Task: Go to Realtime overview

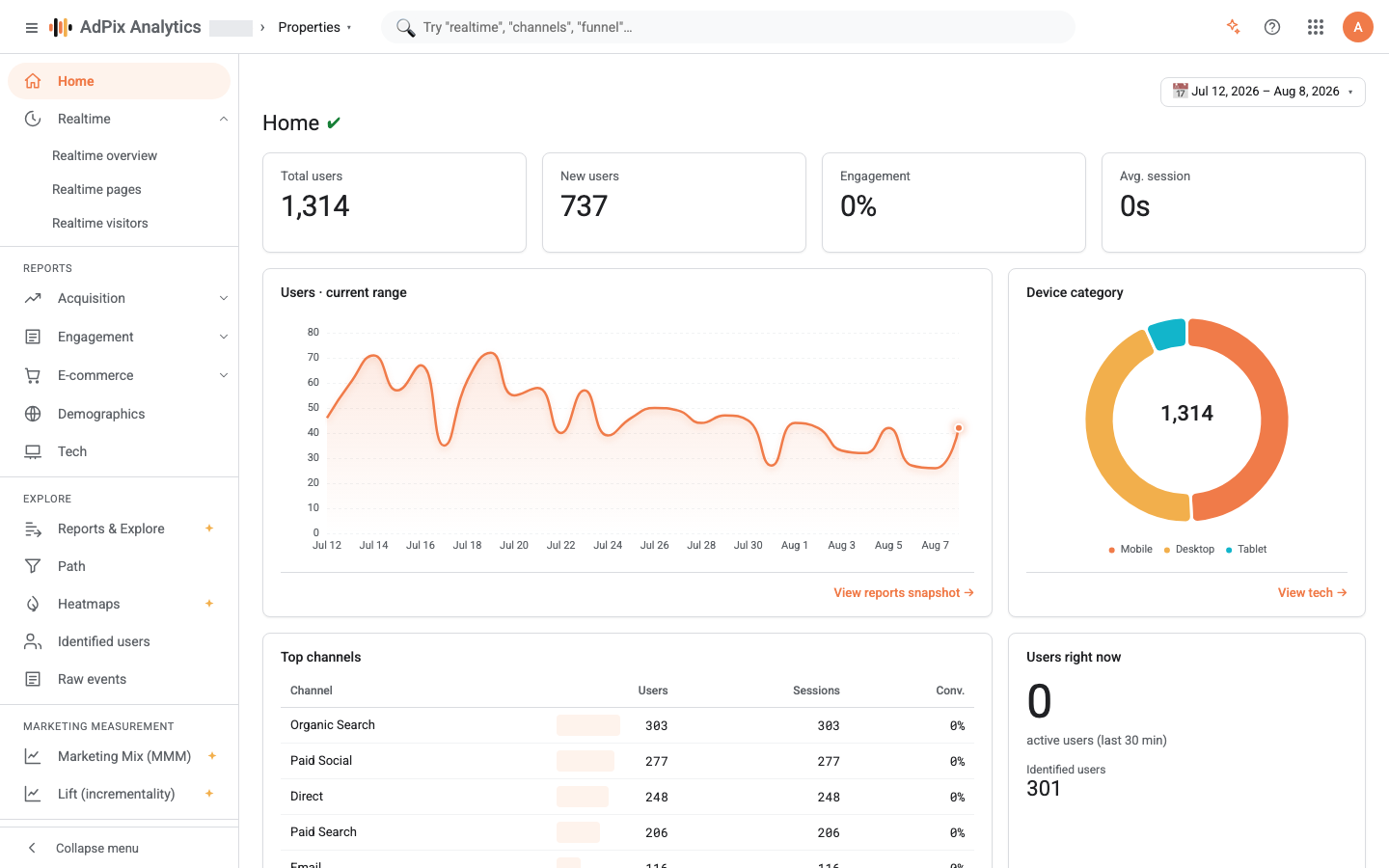Action: 104,155
